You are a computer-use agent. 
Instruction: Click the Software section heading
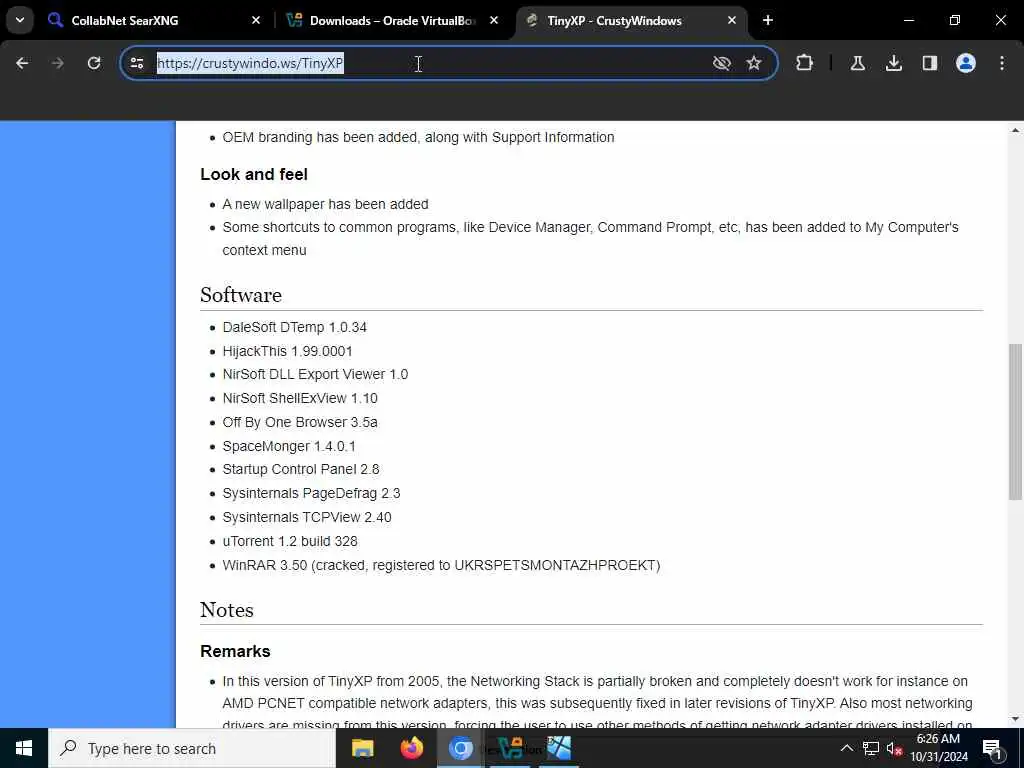241,295
